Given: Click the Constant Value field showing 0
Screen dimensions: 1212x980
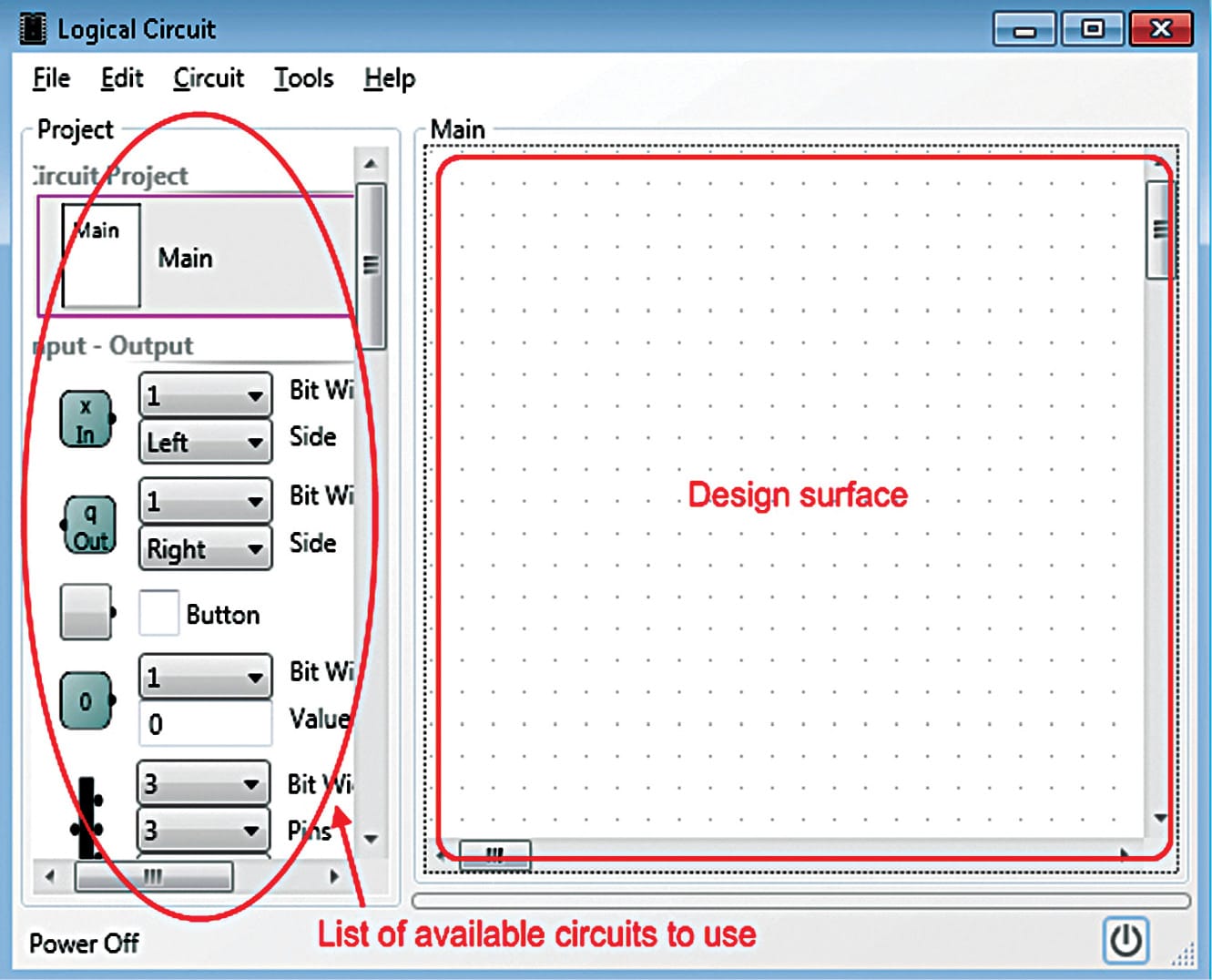Looking at the screenshot, I should (205, 723).
